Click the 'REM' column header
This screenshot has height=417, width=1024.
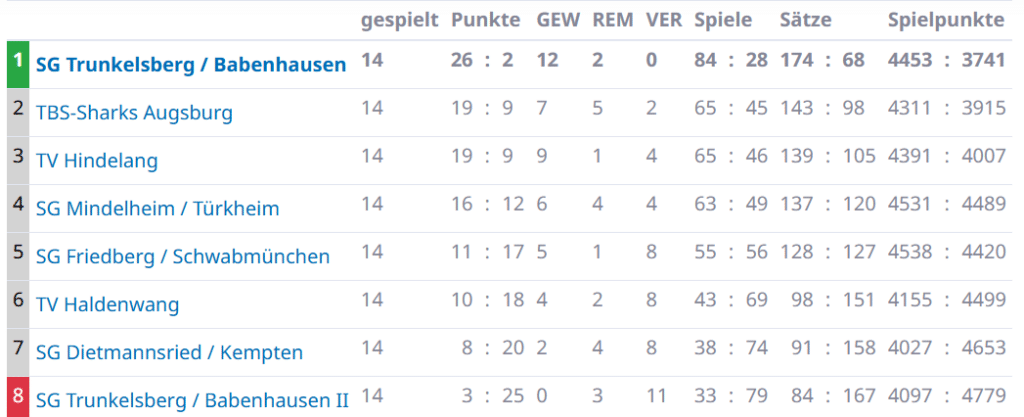pos(613,20)
